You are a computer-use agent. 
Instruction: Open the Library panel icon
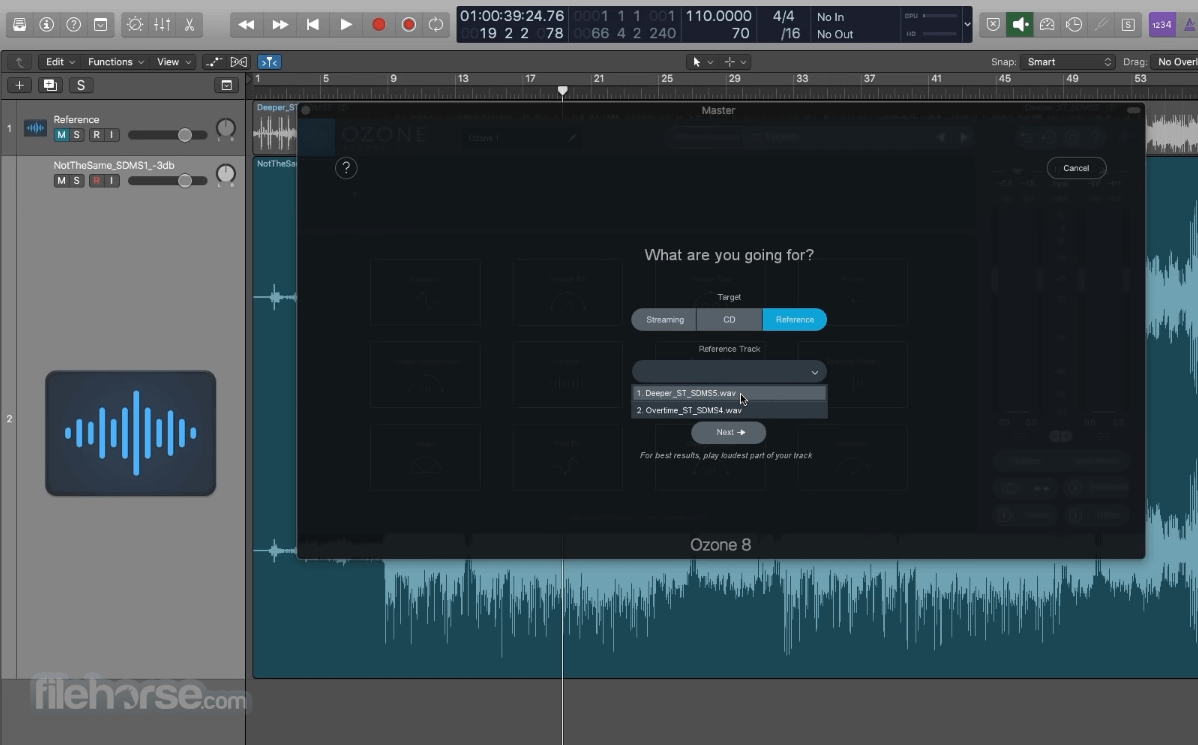(19, 24)
